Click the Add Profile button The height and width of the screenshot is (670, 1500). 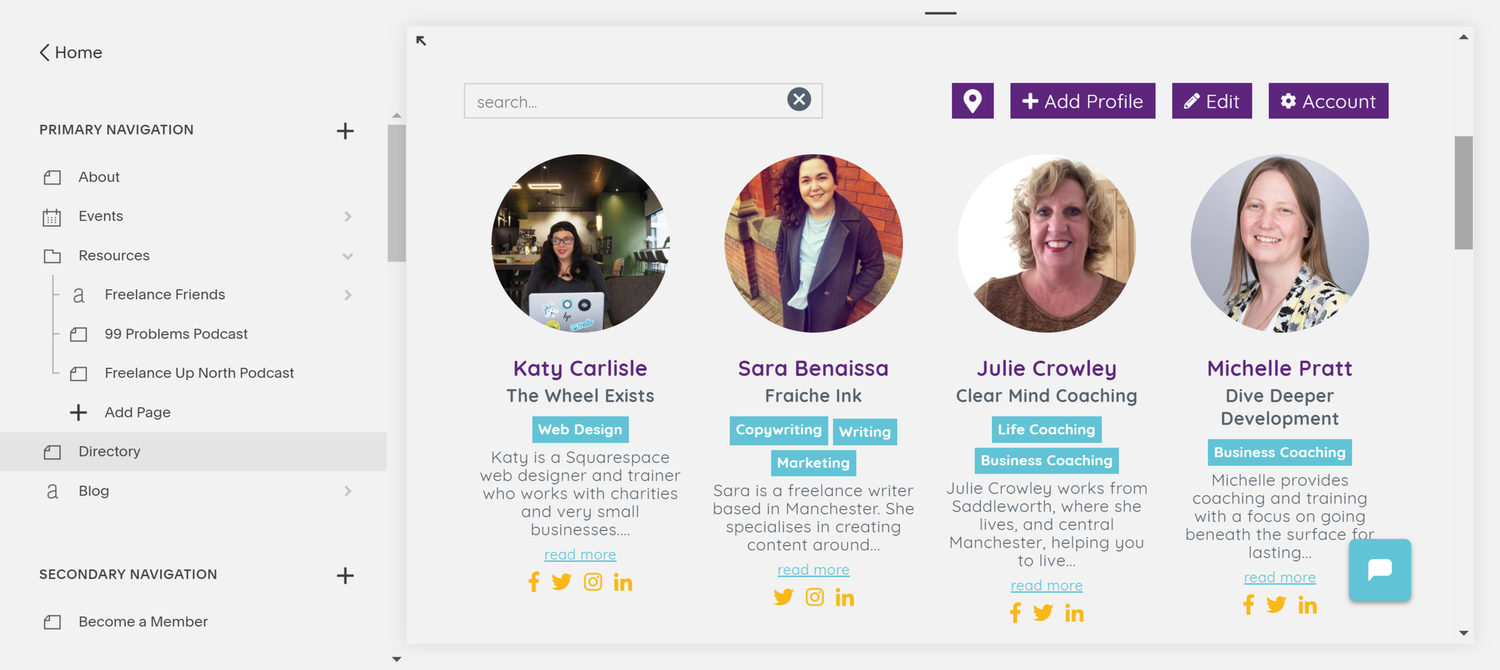tap(1083, 101)
